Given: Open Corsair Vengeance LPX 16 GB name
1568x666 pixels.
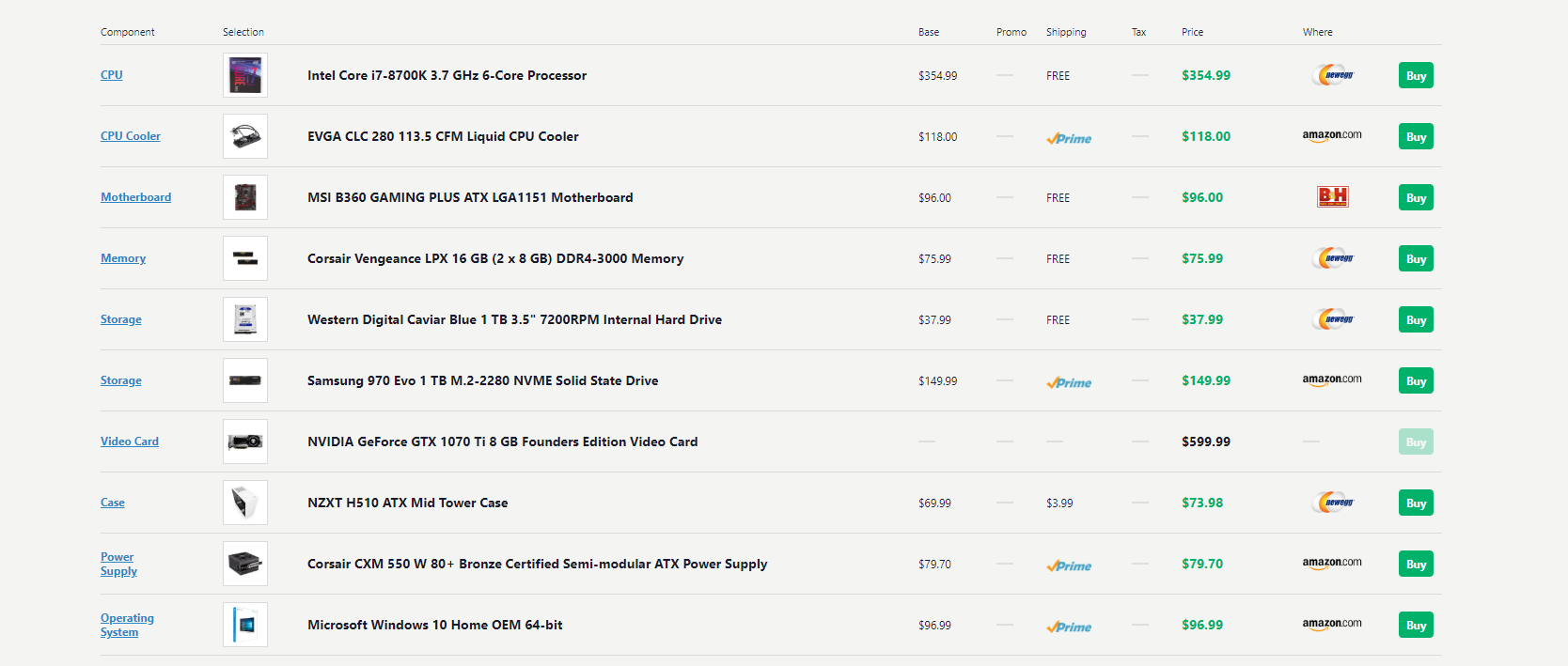Looking at the screenshot, I should (495, 258).
